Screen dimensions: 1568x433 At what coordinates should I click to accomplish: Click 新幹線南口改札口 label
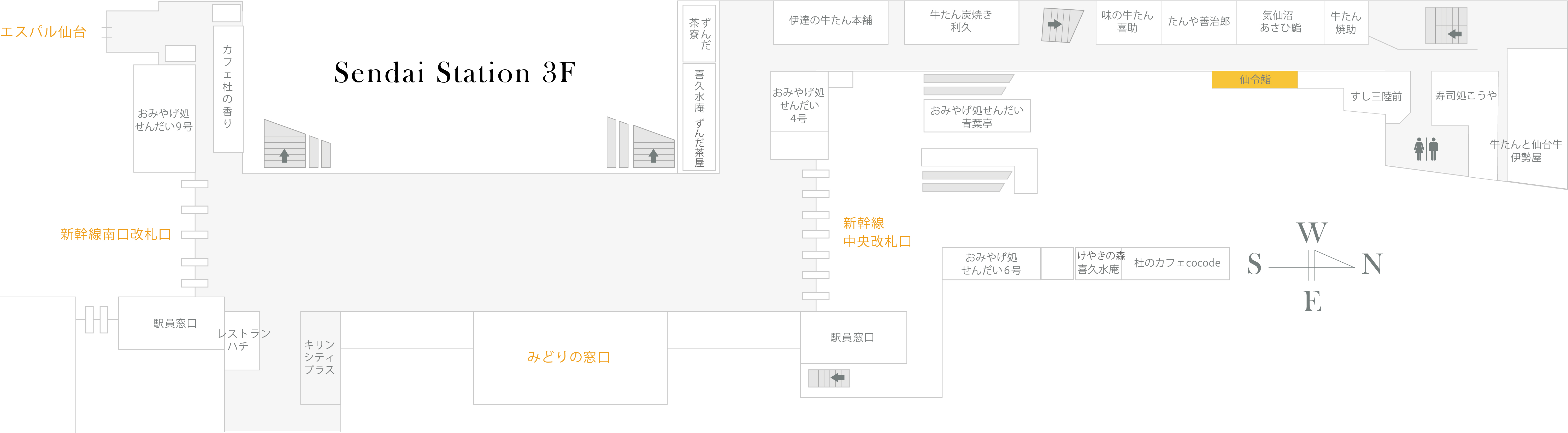(x=116, y=235)
